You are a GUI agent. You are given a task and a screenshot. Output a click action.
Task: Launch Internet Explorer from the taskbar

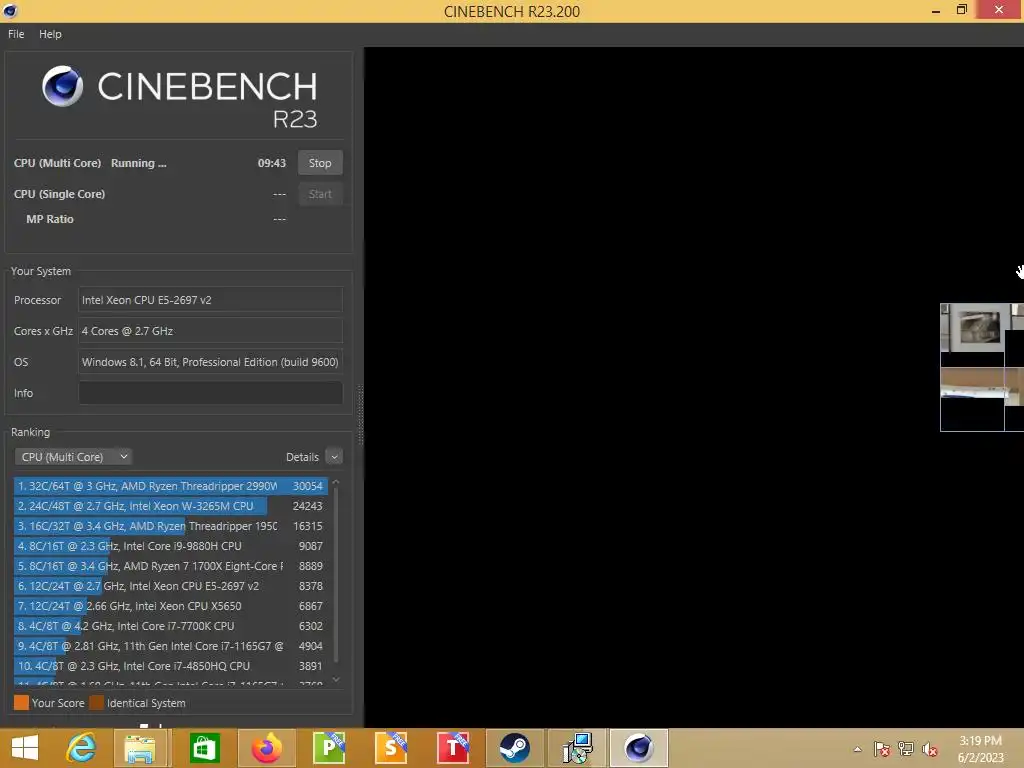point(81,748)
